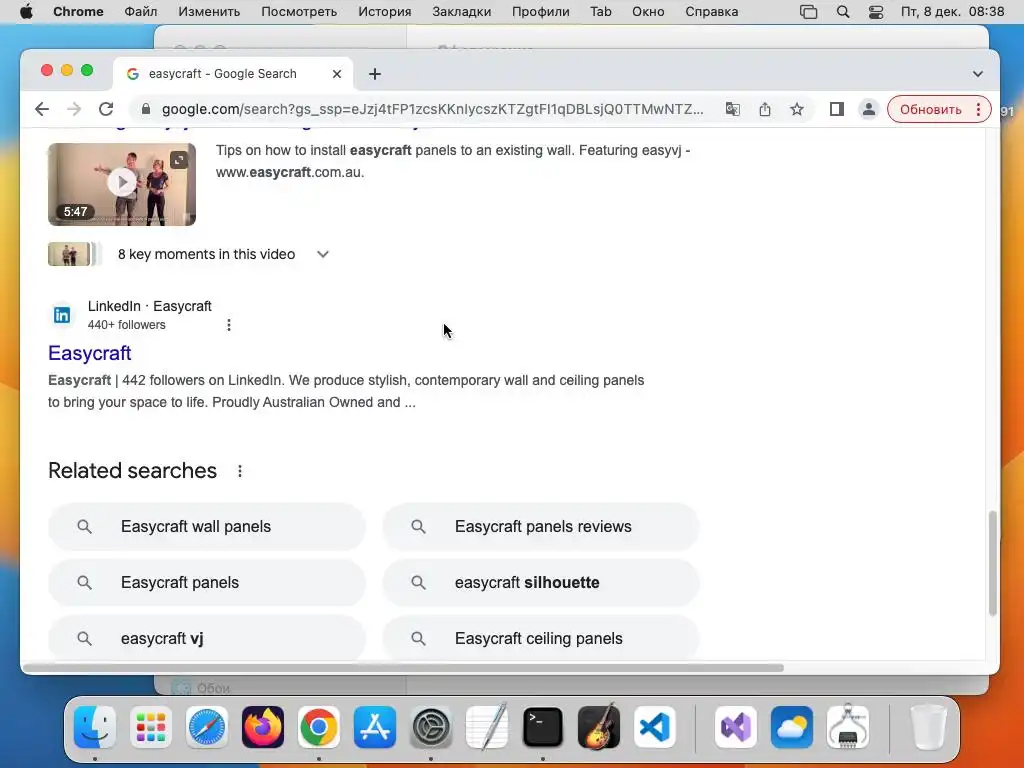This screenshot has height=768, width=1024.
Task: Open Chrome side panel icon
Action: (837, 109)
